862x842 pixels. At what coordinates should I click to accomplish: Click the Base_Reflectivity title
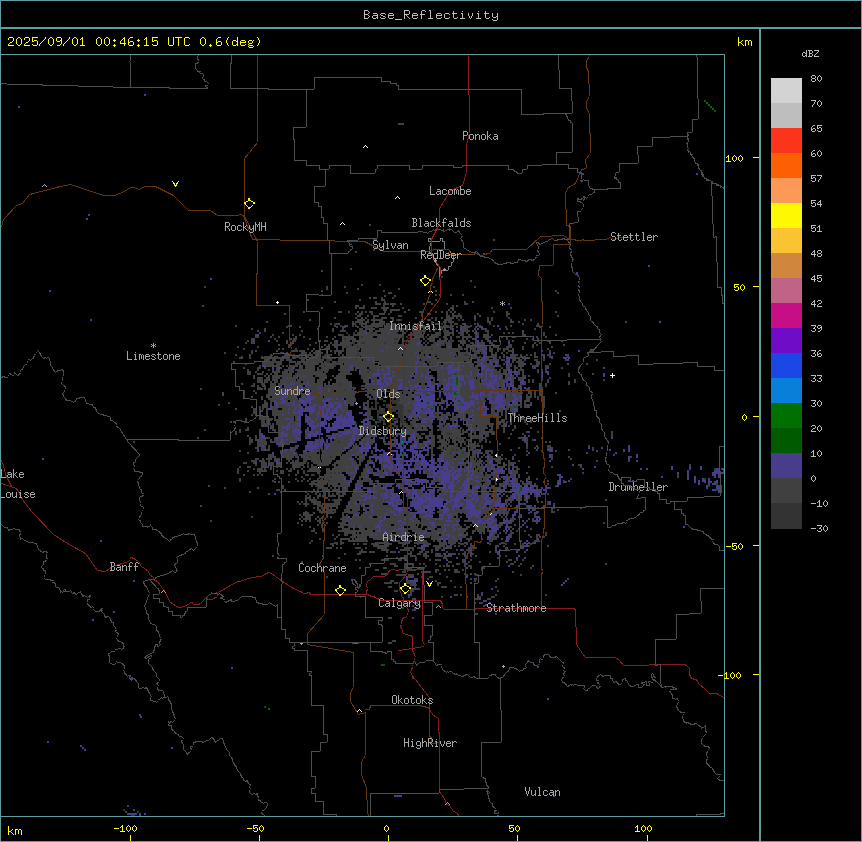[431, 15]
